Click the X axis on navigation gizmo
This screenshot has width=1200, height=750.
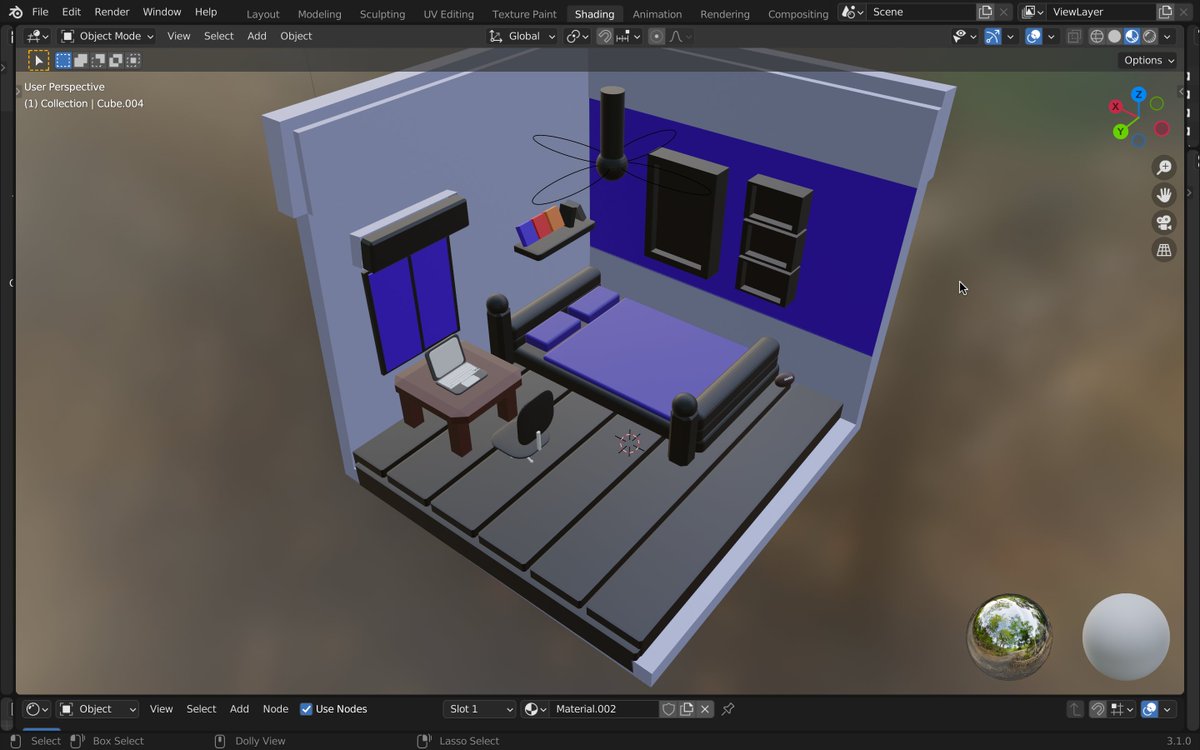[x=1116, y=107]
